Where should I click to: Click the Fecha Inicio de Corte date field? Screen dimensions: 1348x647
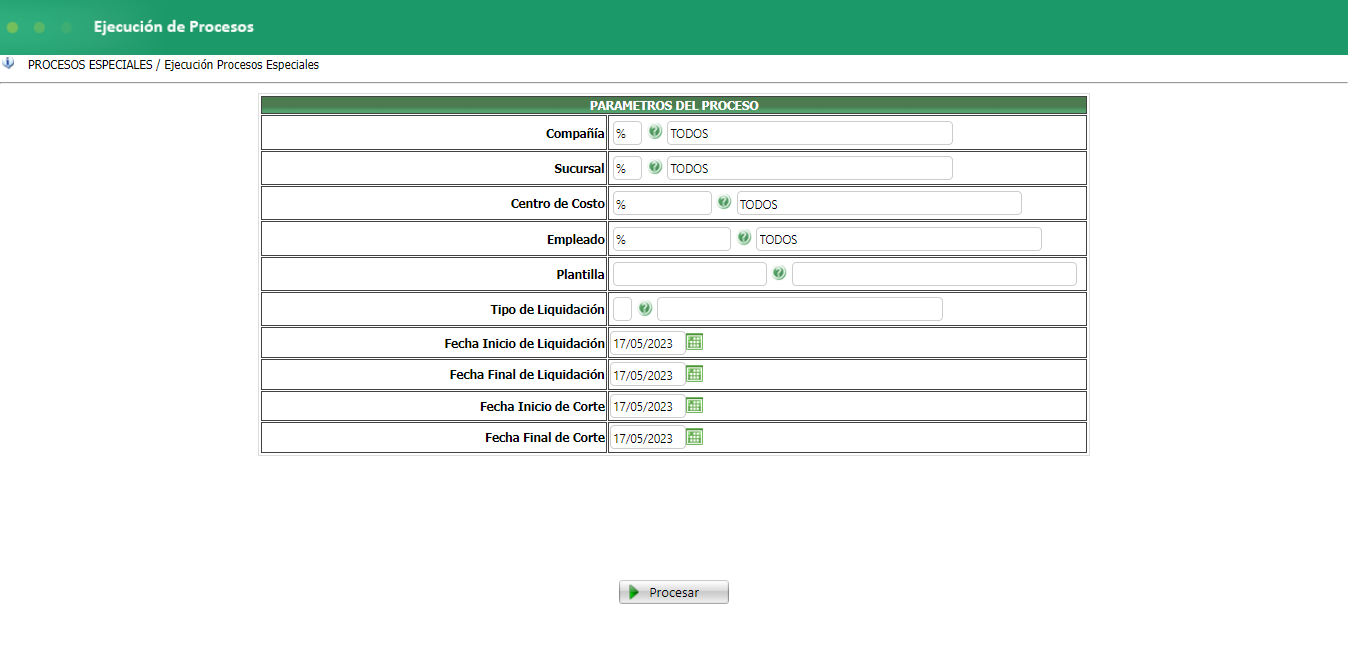tap(648, 406)
